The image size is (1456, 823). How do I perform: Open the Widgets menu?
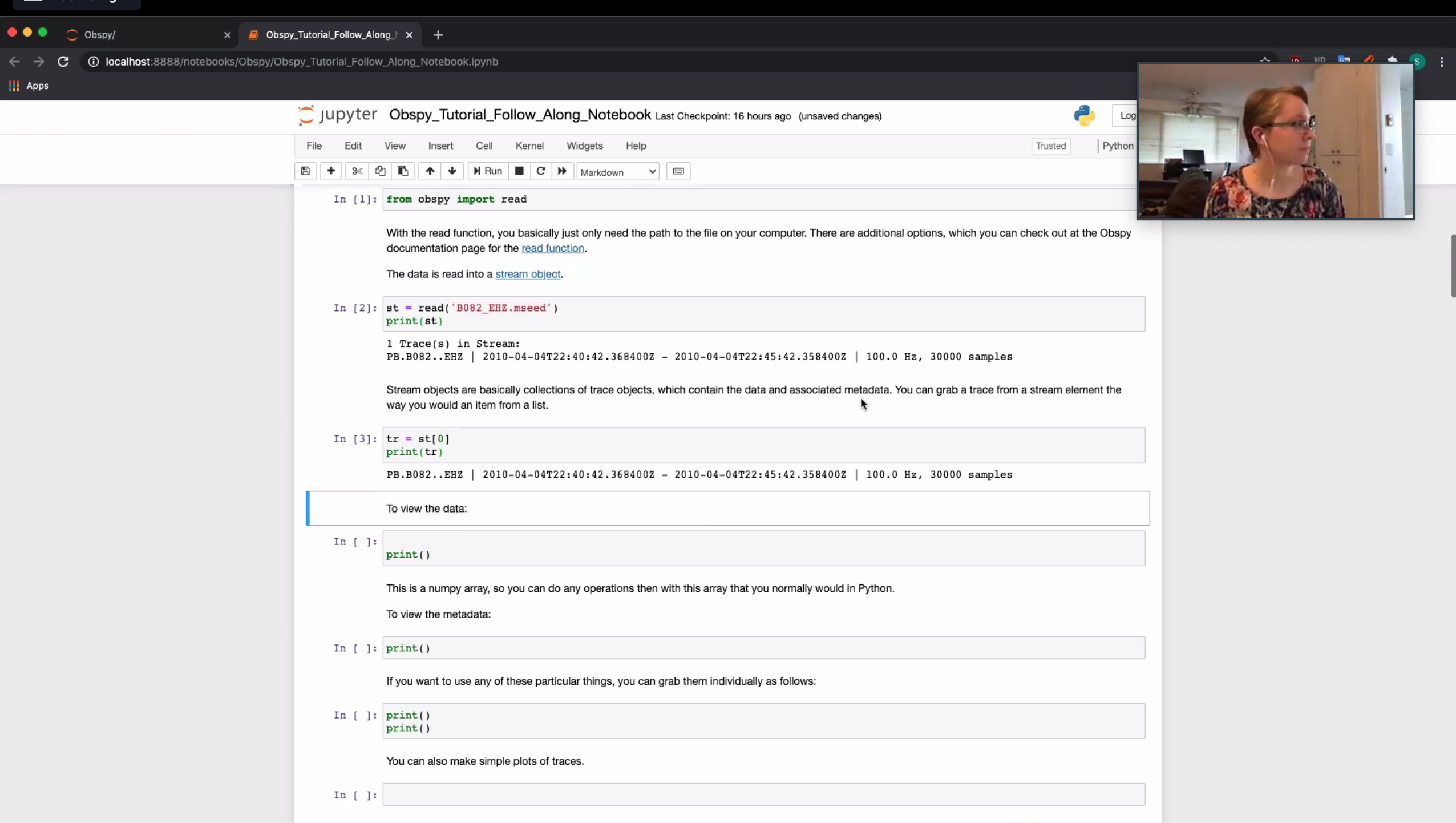(x=584, y=146)
